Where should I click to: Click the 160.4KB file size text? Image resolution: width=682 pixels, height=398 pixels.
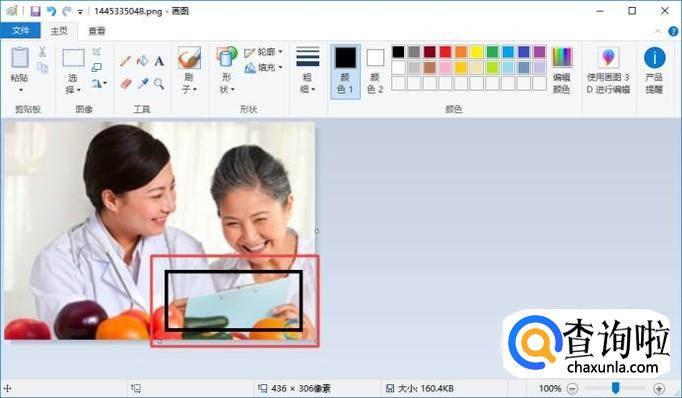click(426, 388)
